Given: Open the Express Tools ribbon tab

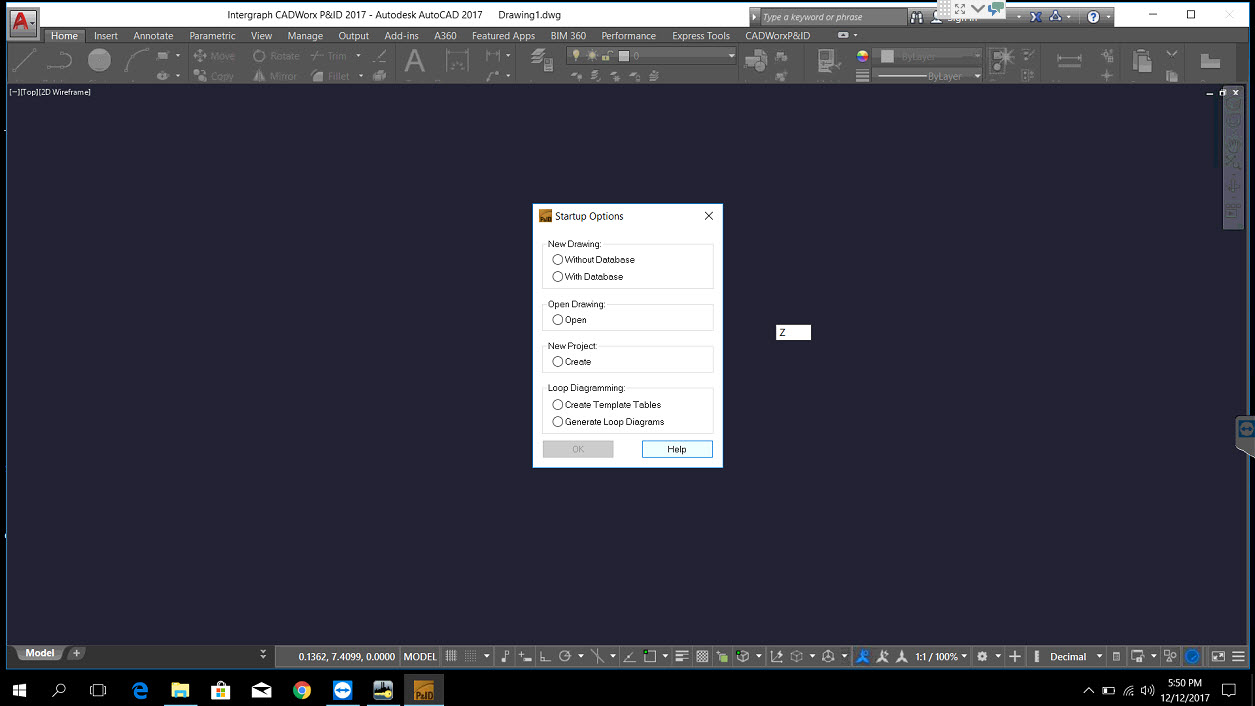Looking at the screenshot, I should pyautogui.click(x=701, y=36).
